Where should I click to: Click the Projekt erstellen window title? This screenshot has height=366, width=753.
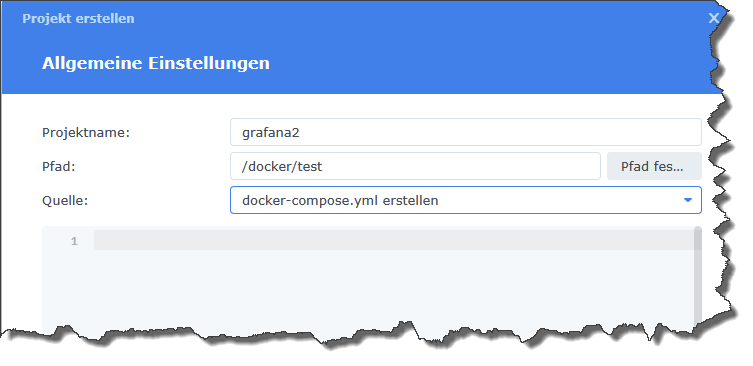(78, 19)
